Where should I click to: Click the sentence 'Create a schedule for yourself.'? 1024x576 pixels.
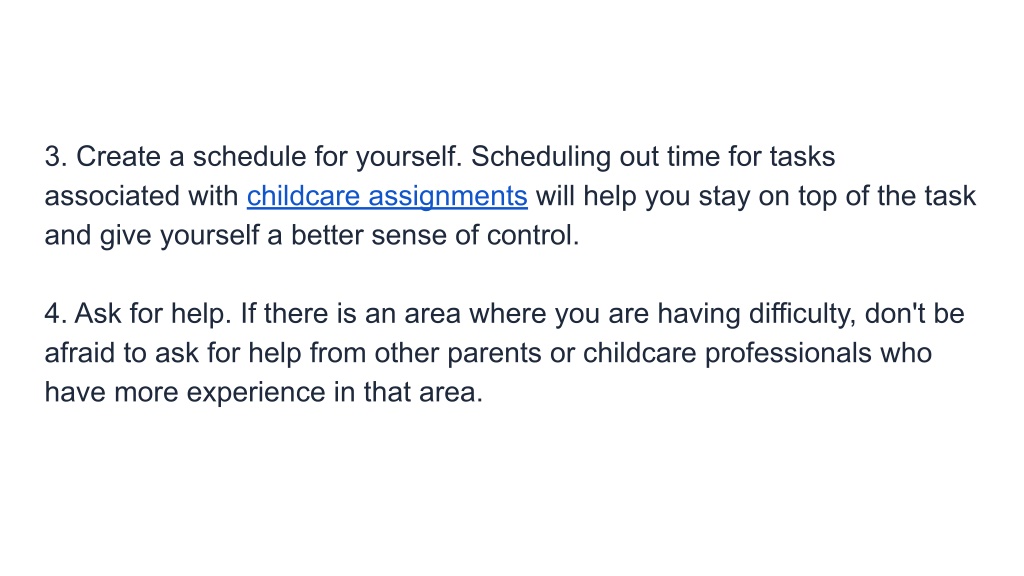269,157
